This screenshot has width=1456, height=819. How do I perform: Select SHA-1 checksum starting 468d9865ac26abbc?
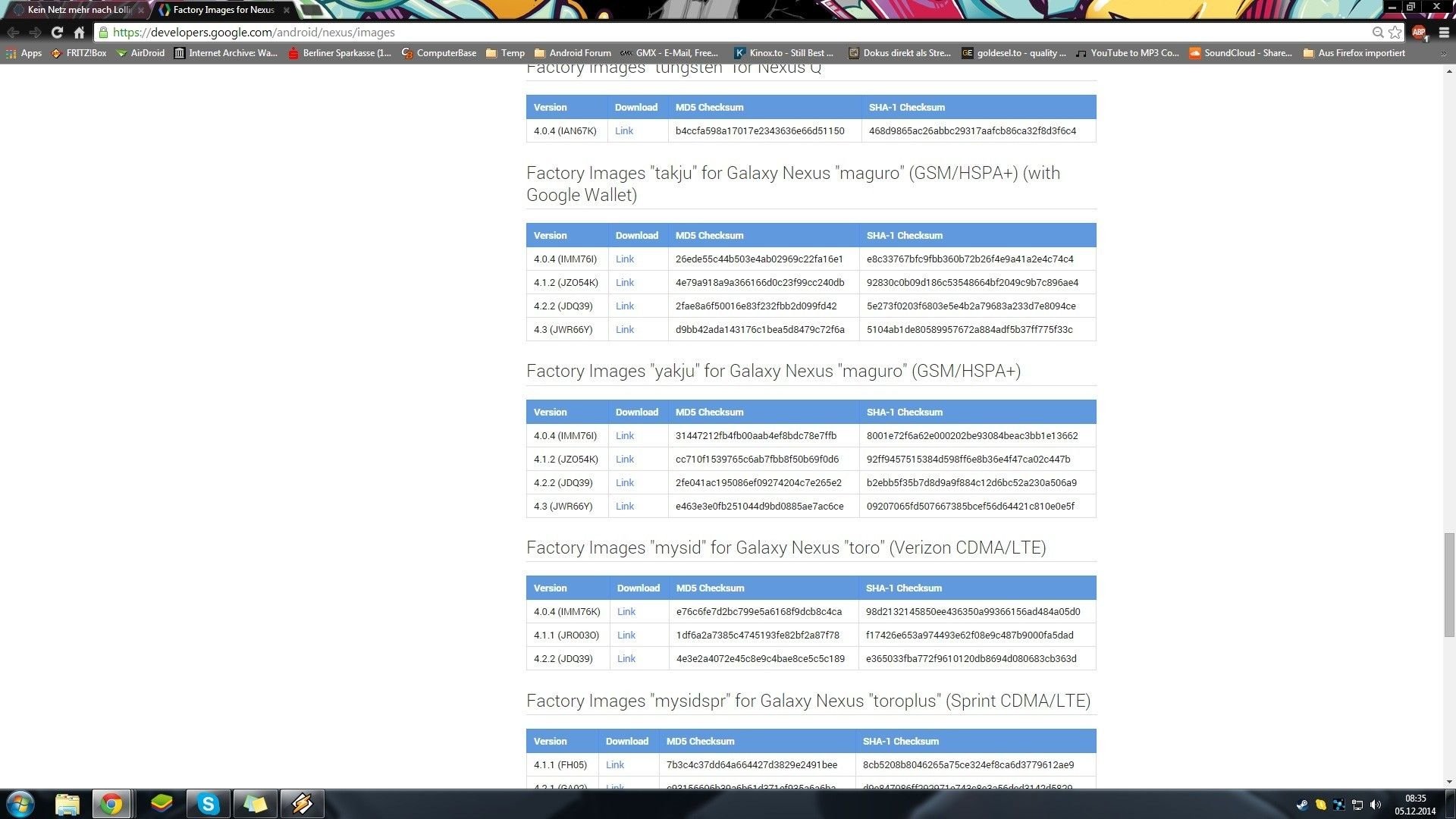pyautogui.click(x=972, y=131)
